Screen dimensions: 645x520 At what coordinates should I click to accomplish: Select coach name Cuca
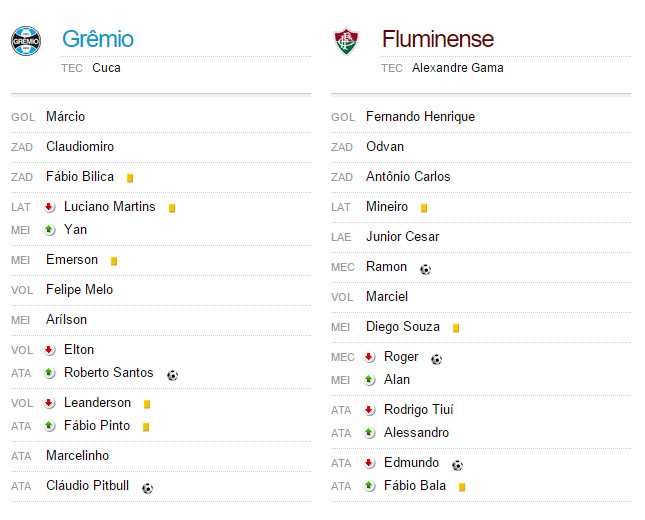click(x=106, y=68)
